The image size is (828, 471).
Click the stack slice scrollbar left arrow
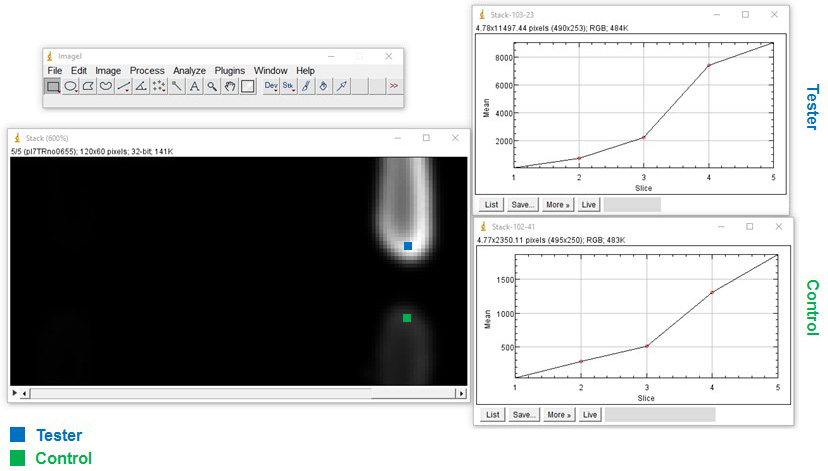click(x=25, y=393)
